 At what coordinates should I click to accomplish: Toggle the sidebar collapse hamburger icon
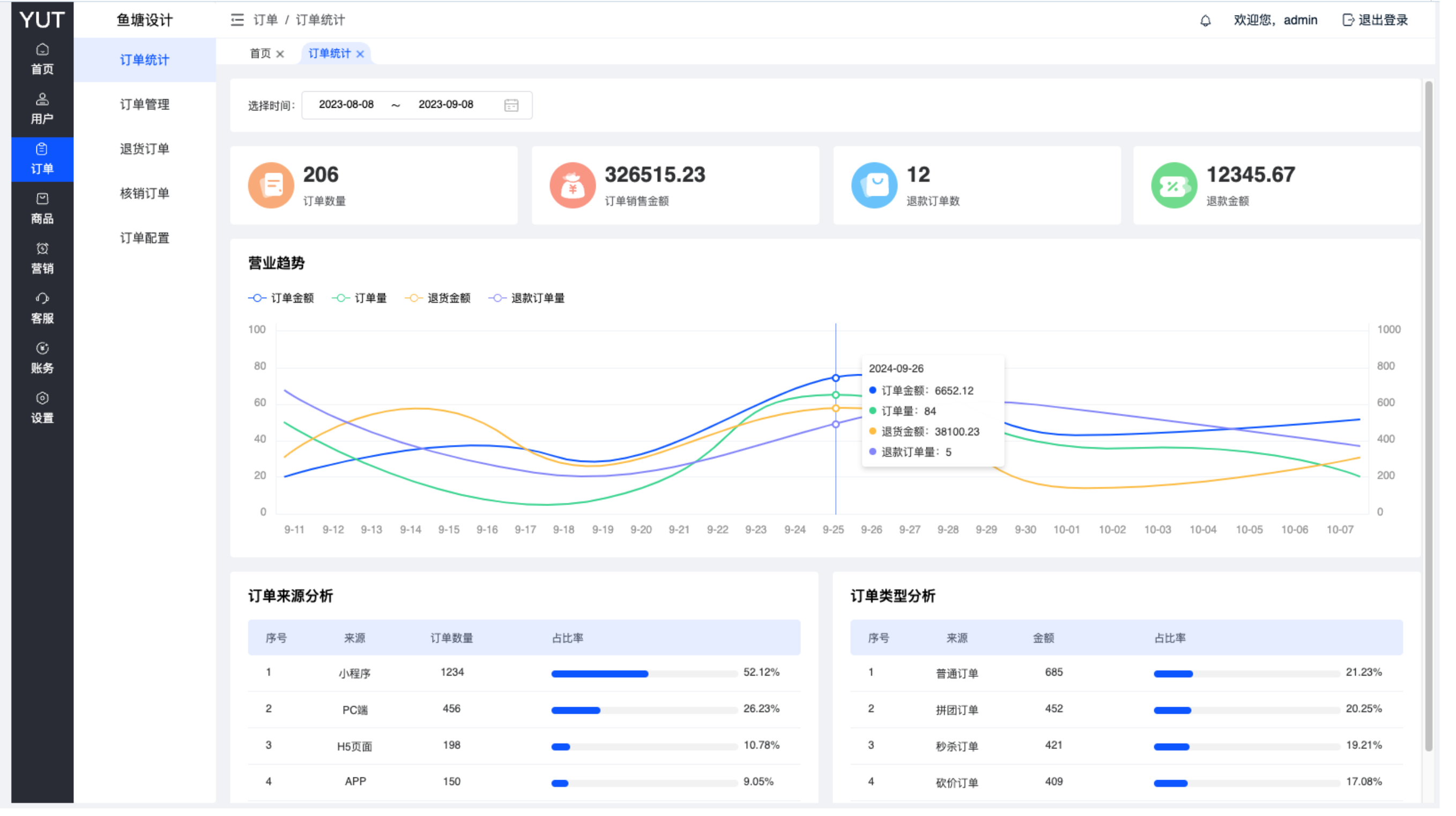point(237,20)
